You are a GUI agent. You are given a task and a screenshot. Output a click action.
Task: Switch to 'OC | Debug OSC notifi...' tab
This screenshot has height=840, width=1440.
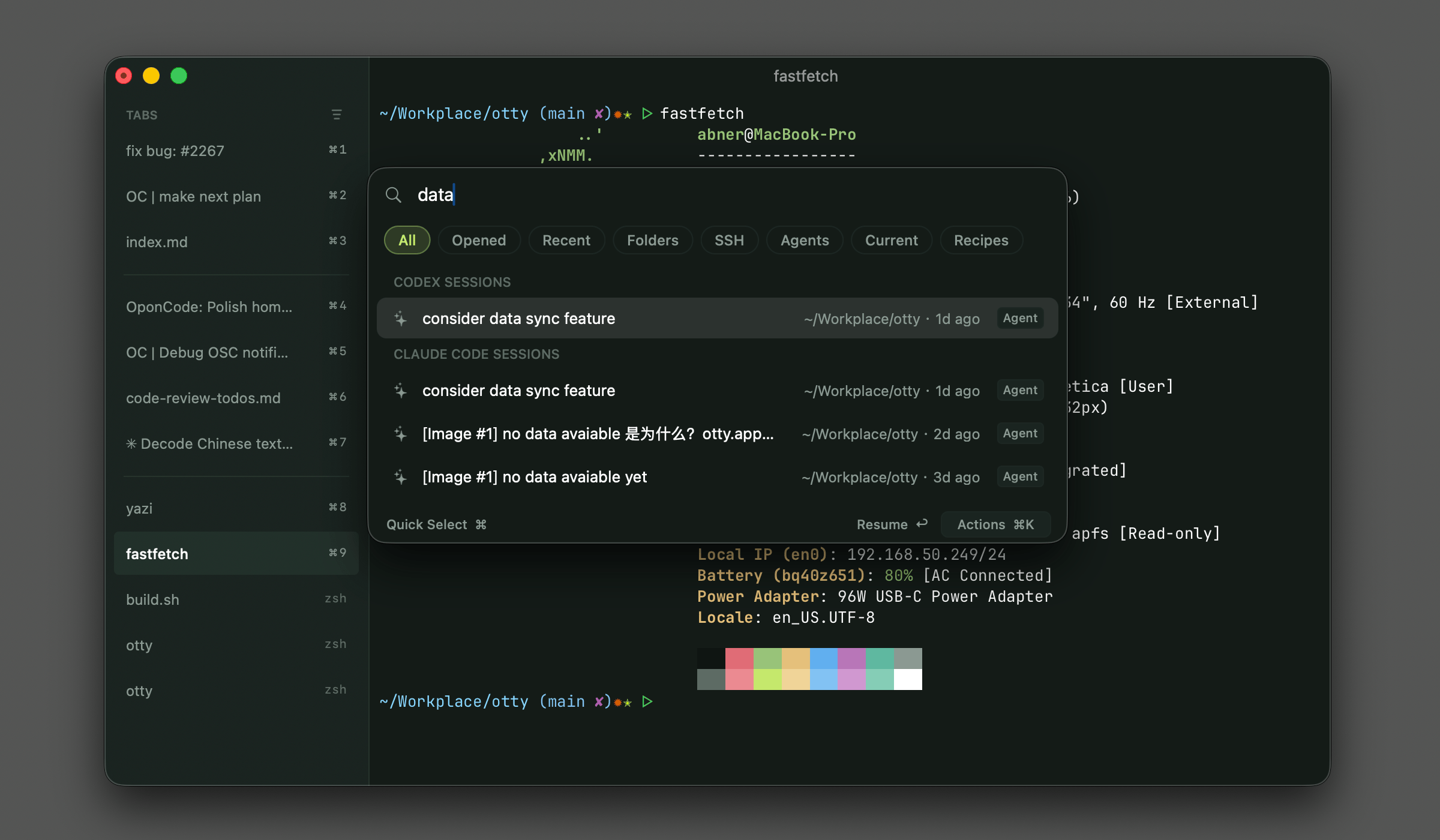click(x=236, y=352)
